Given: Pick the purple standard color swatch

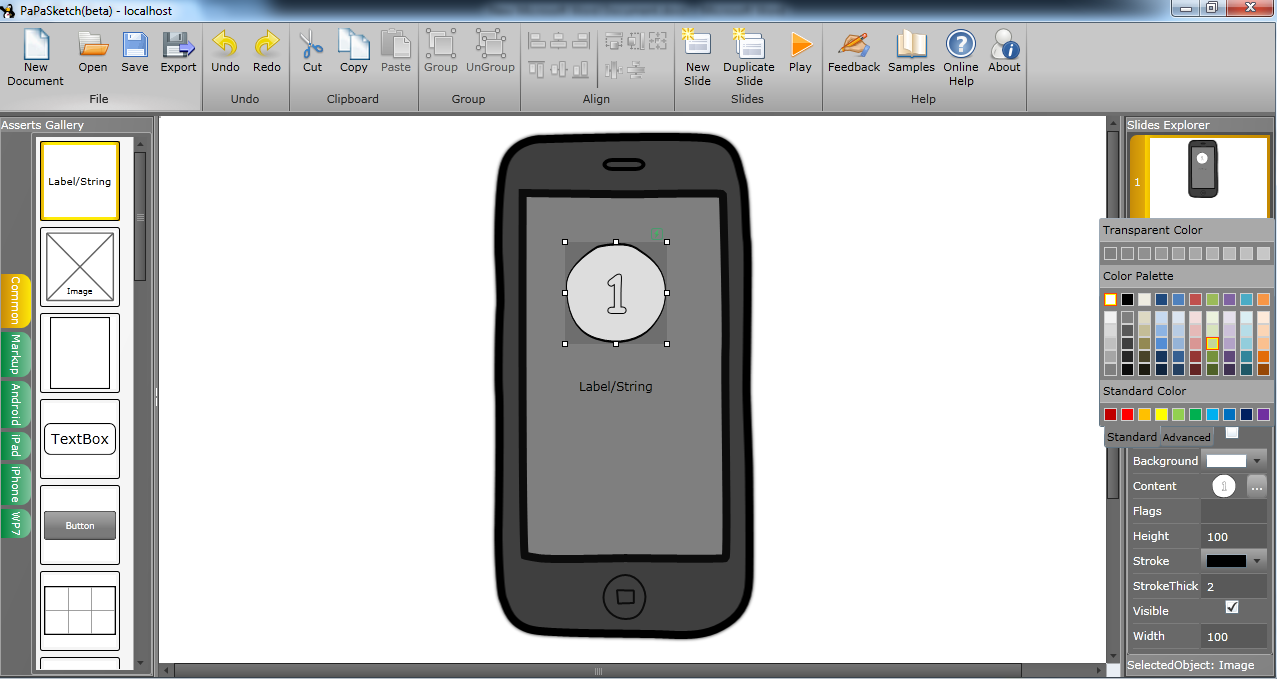Looking at the screenshot, I should coord(1263,414).
